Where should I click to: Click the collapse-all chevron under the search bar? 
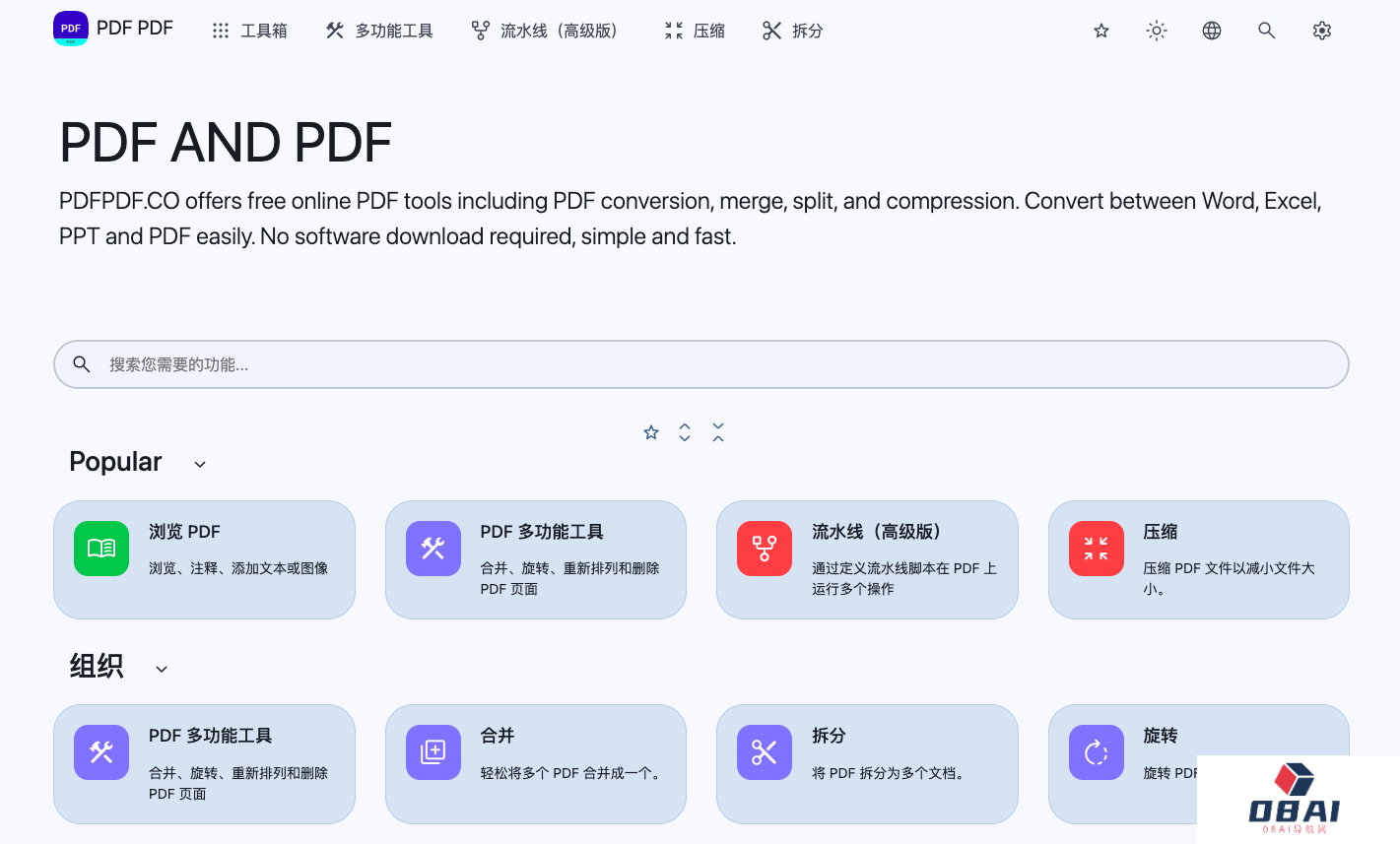[718, 432]
